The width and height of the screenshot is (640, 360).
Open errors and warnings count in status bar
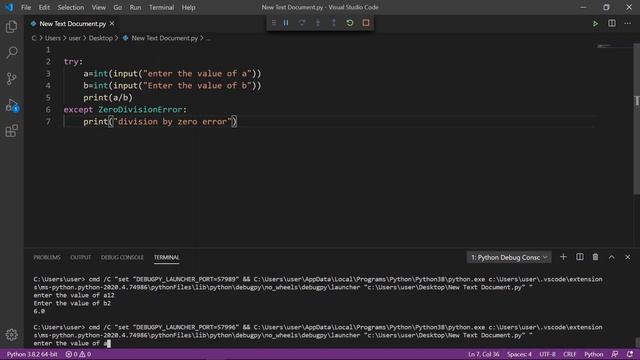78,354
